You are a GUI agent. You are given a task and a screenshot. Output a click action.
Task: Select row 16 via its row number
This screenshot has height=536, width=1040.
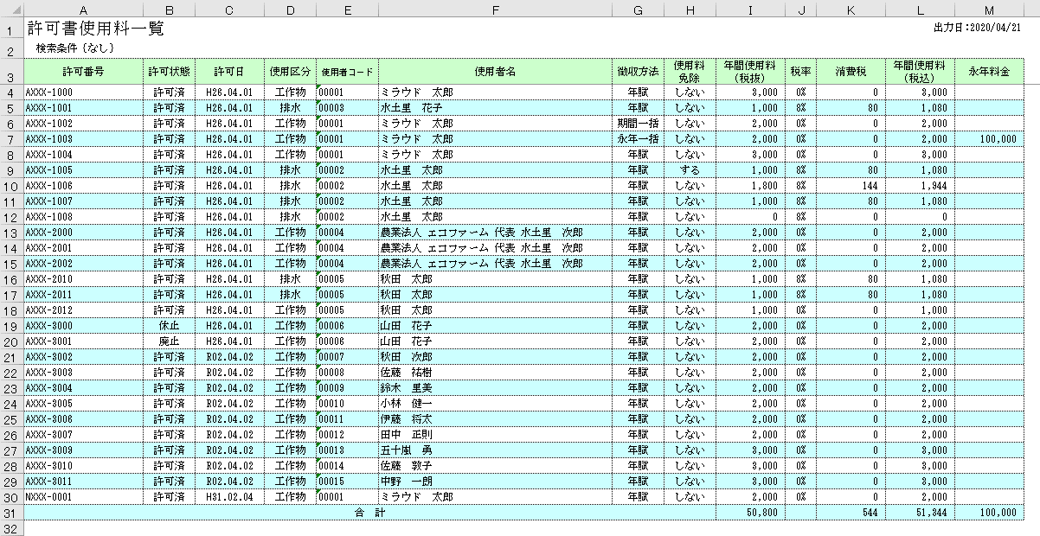[x=11, y=279]
